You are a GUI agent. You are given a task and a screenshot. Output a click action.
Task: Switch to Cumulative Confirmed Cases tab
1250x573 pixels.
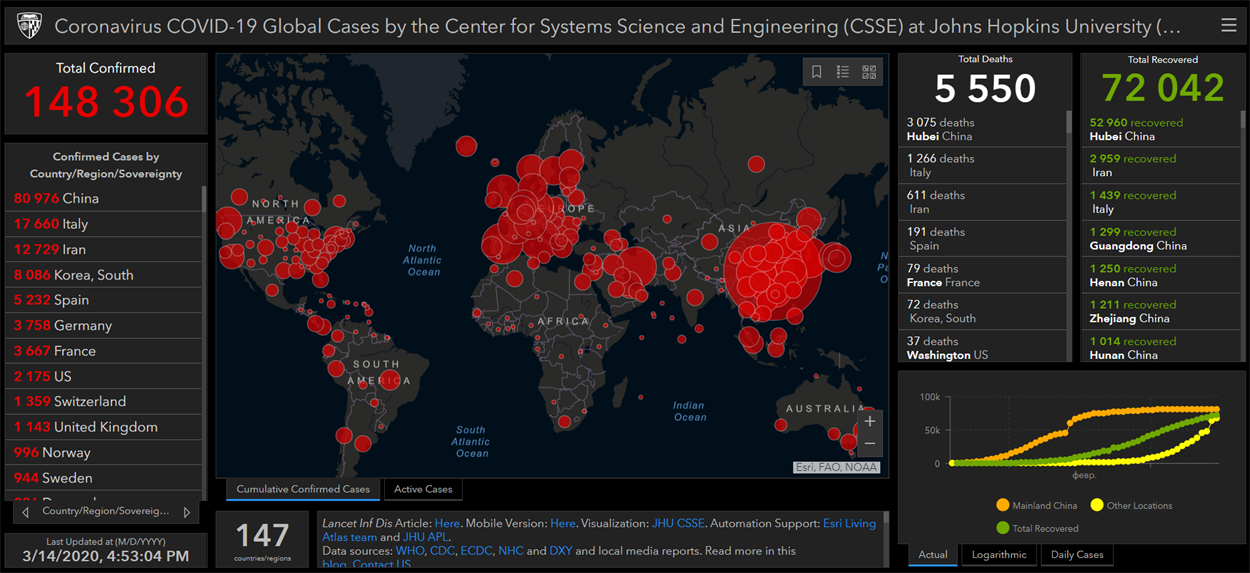[x=303, y=489]
